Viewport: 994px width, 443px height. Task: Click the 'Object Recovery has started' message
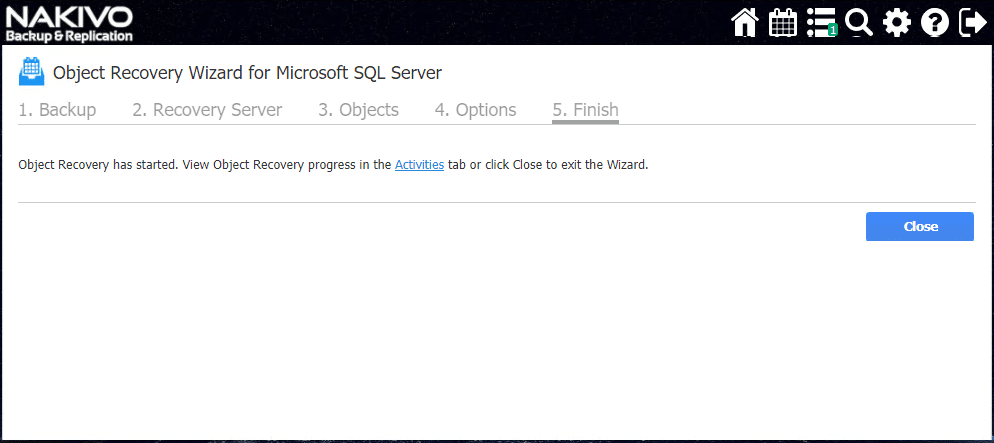coord(200,165)
